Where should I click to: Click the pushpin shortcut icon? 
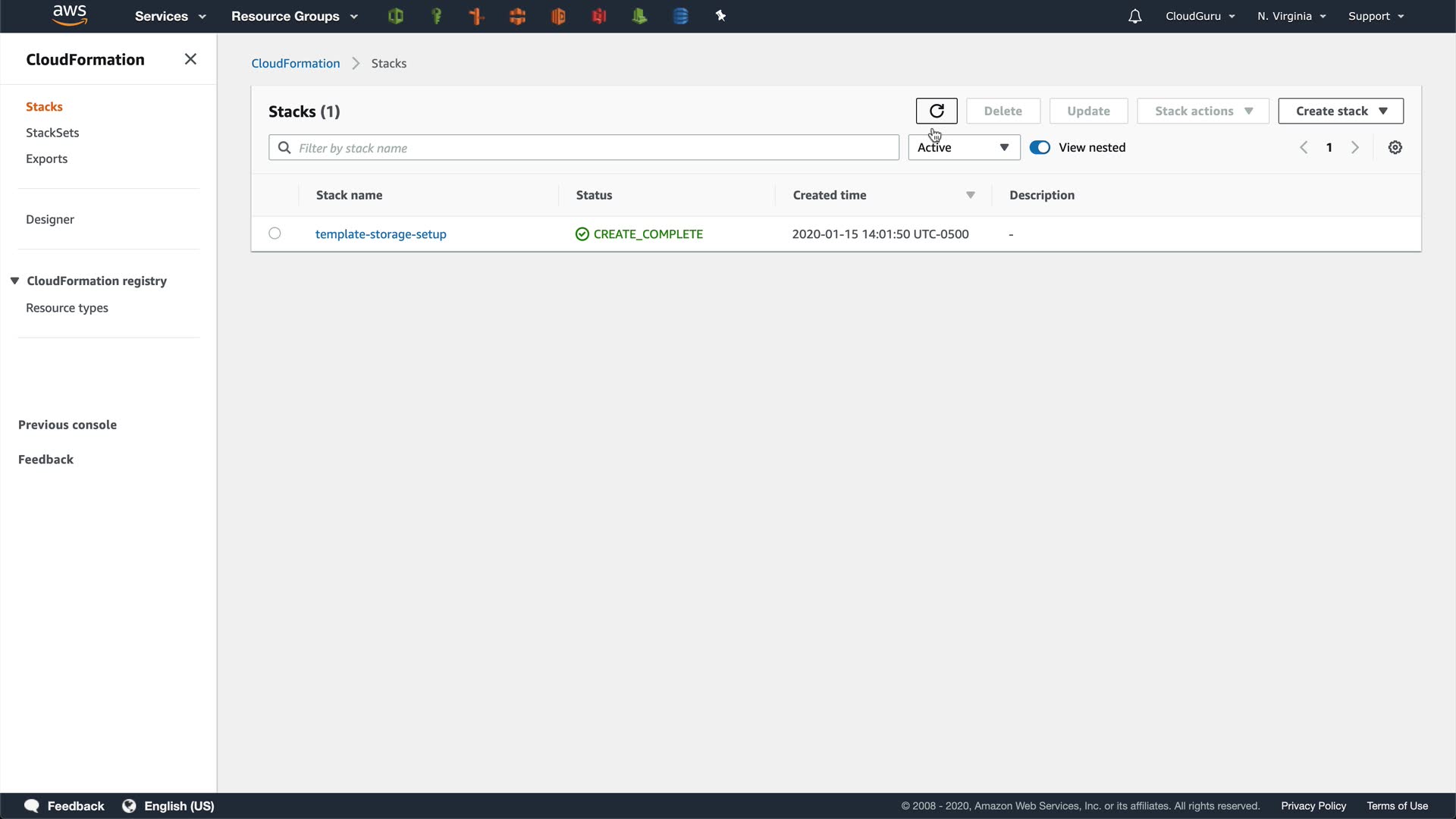tap(720, 16)
